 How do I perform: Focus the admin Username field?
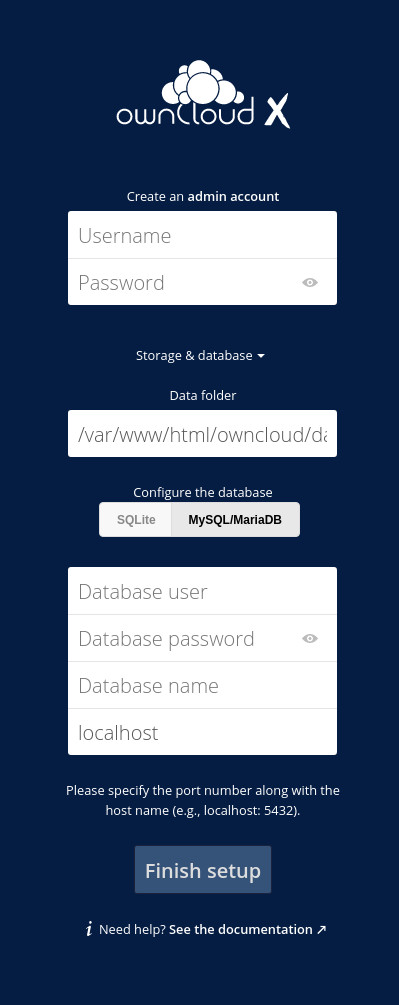click(x=202, y=235)
